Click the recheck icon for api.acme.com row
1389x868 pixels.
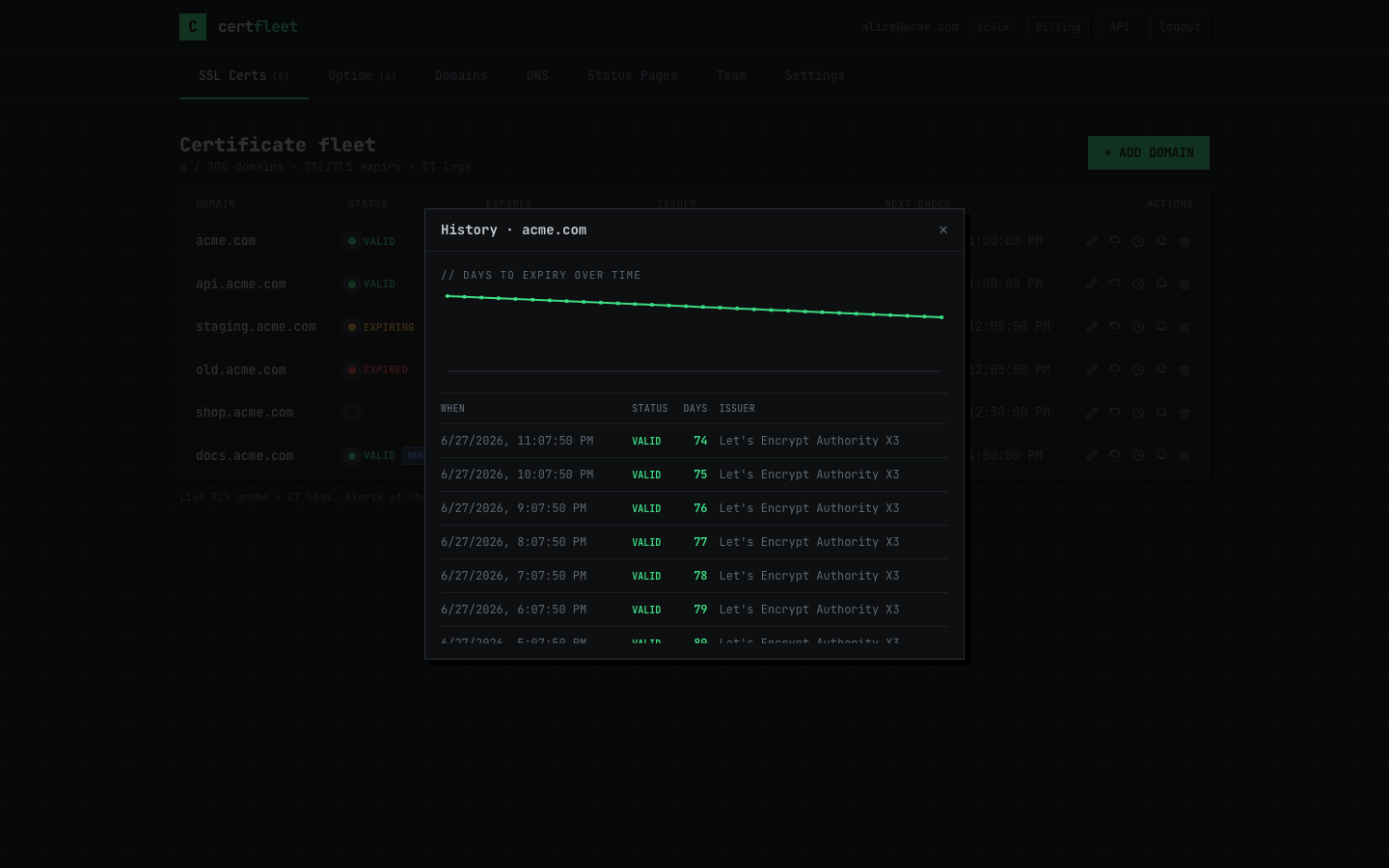click(x=1115, y=284)
